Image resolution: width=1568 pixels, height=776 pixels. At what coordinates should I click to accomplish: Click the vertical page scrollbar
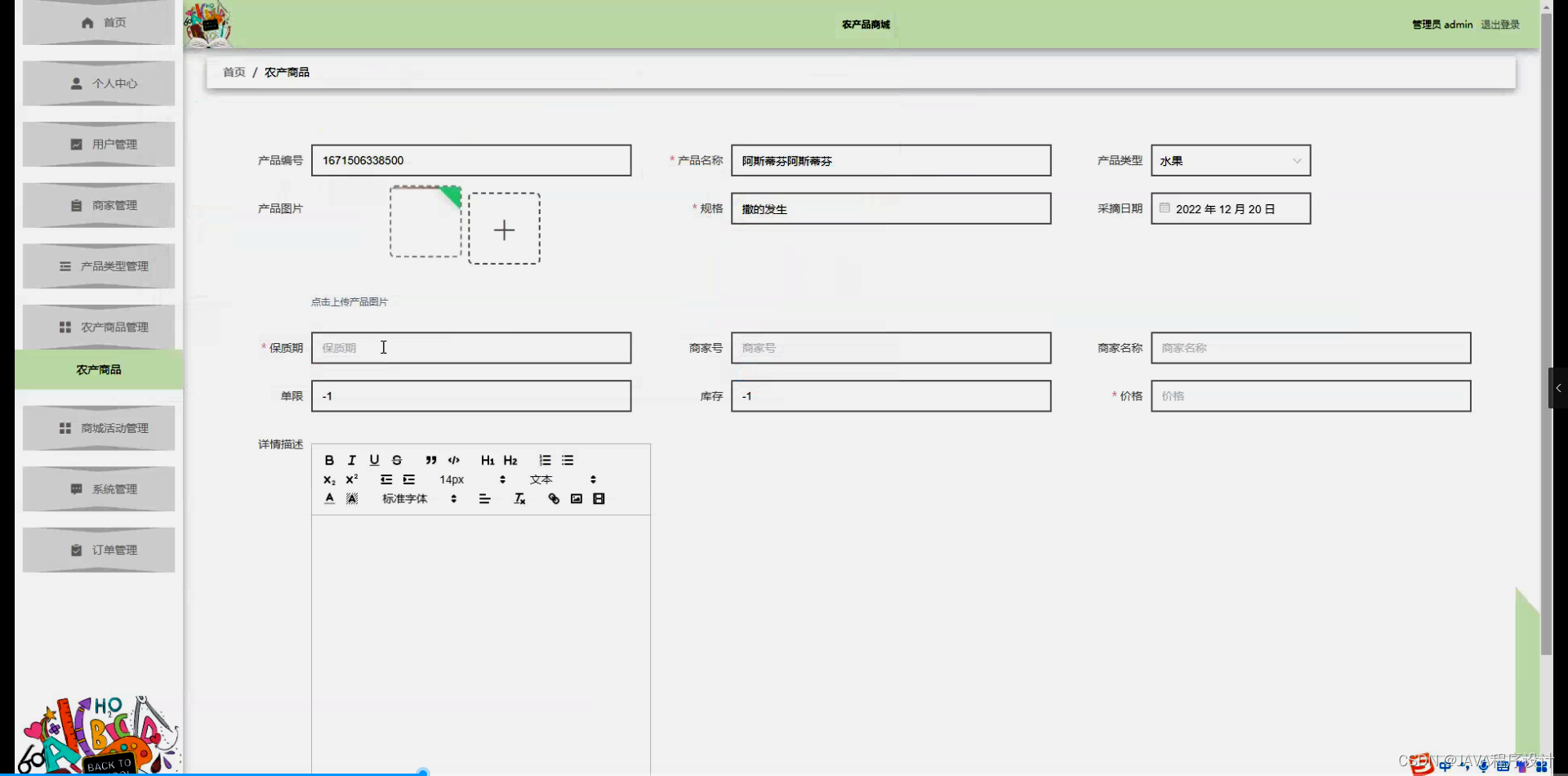click(x=1547, y=335)
